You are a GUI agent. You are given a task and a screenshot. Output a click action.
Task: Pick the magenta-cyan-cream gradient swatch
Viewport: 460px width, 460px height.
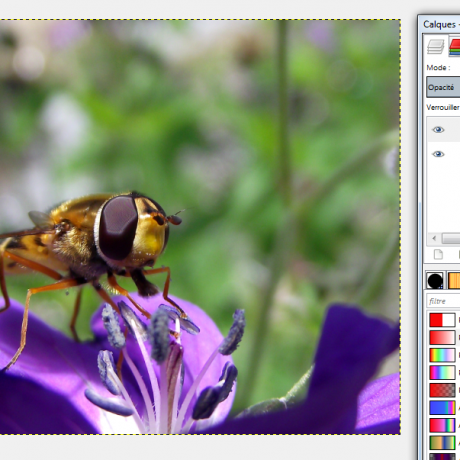point(442,373)
